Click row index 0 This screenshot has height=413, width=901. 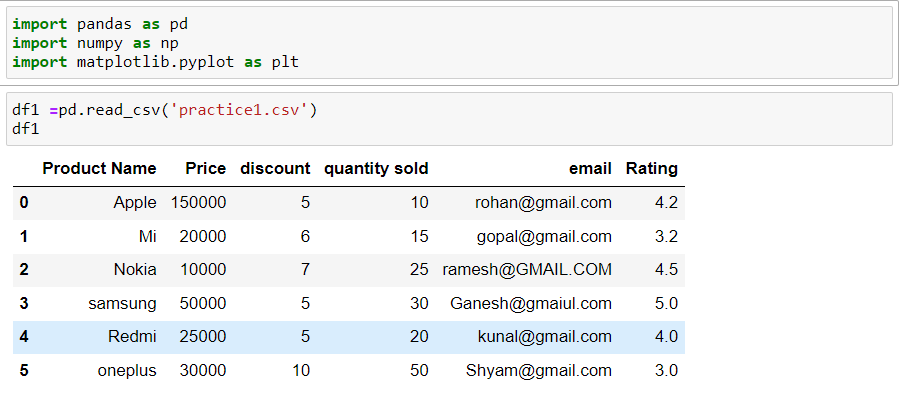point(24,203)
